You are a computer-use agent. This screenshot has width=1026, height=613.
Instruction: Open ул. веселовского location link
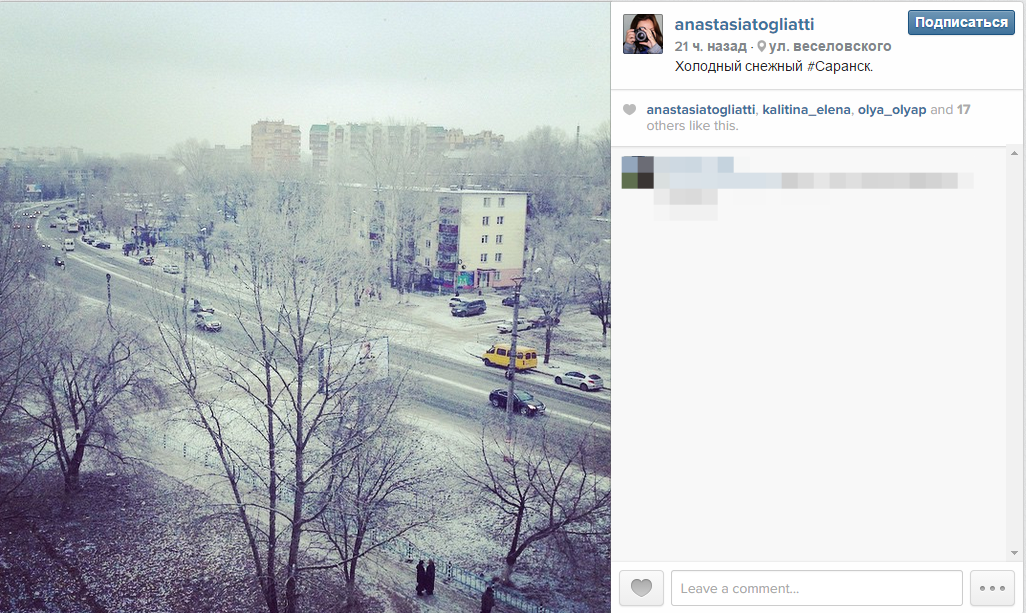(830, 46)
